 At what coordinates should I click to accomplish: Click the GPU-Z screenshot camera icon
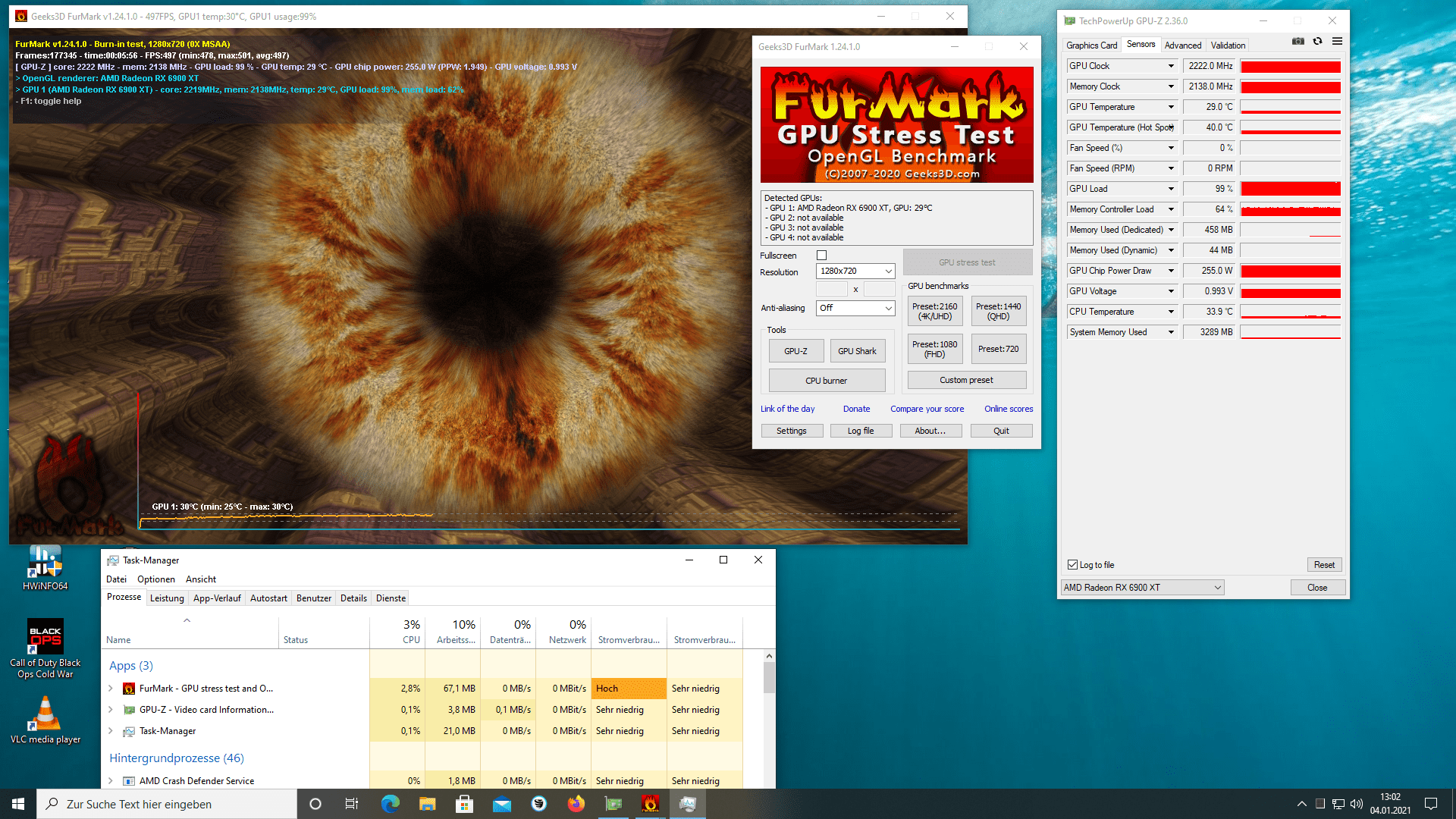1298,42
